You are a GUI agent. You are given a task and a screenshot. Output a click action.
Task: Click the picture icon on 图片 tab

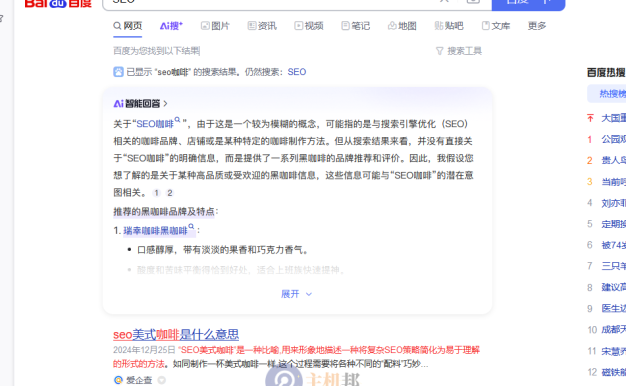[x=205, y=26]
